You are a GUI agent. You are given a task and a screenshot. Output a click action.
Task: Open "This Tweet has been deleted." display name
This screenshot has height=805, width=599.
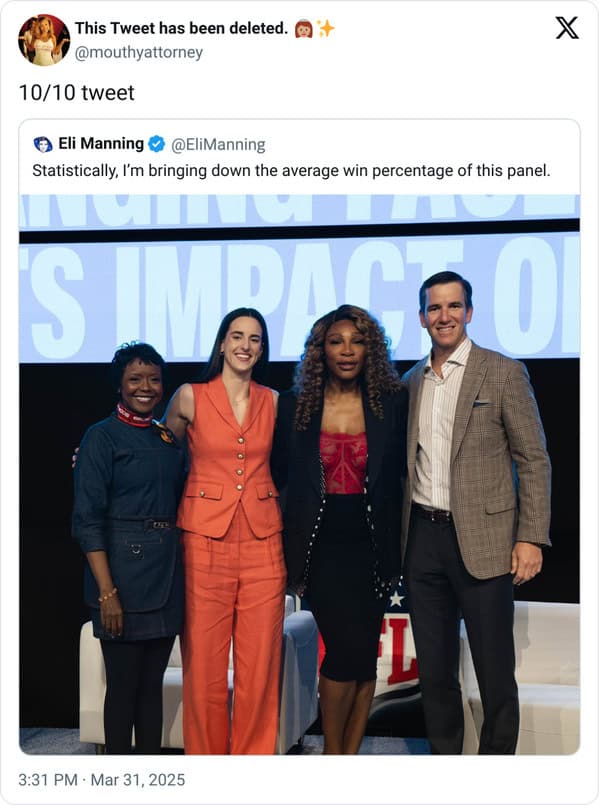181,29
